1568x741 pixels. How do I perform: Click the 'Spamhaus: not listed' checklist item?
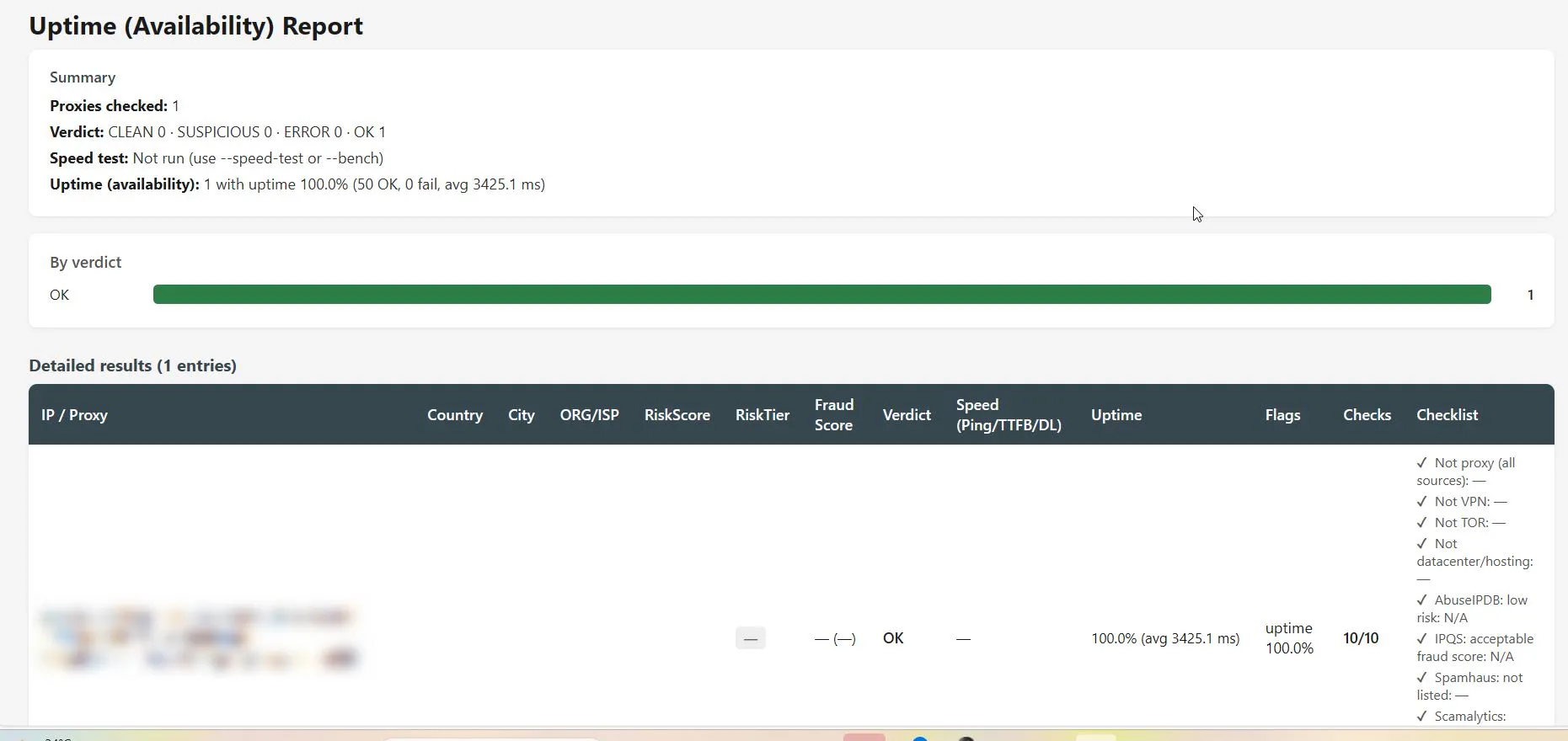(x=1469, y=686)
